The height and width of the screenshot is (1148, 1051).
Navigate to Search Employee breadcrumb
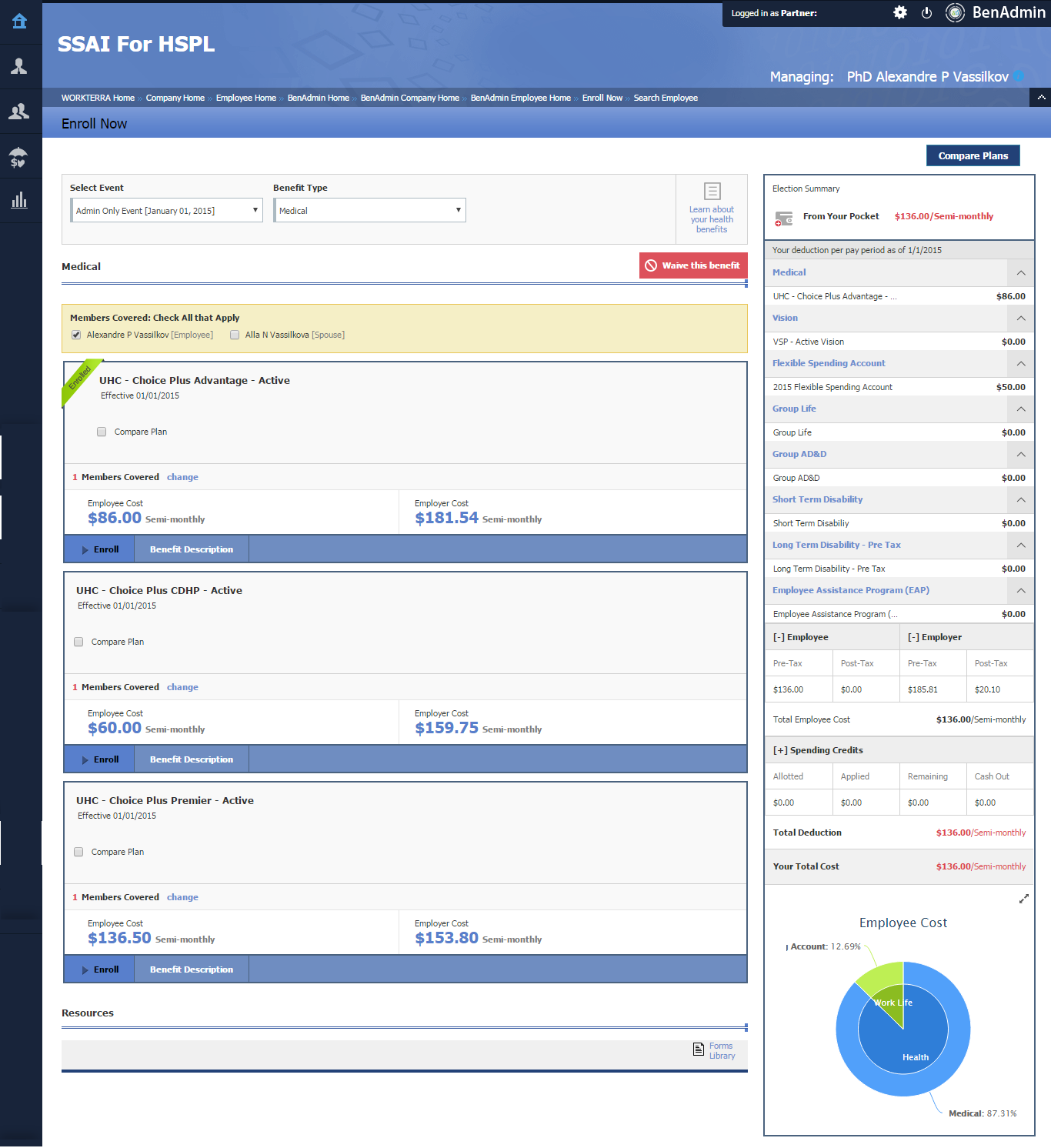pos(666,98)
